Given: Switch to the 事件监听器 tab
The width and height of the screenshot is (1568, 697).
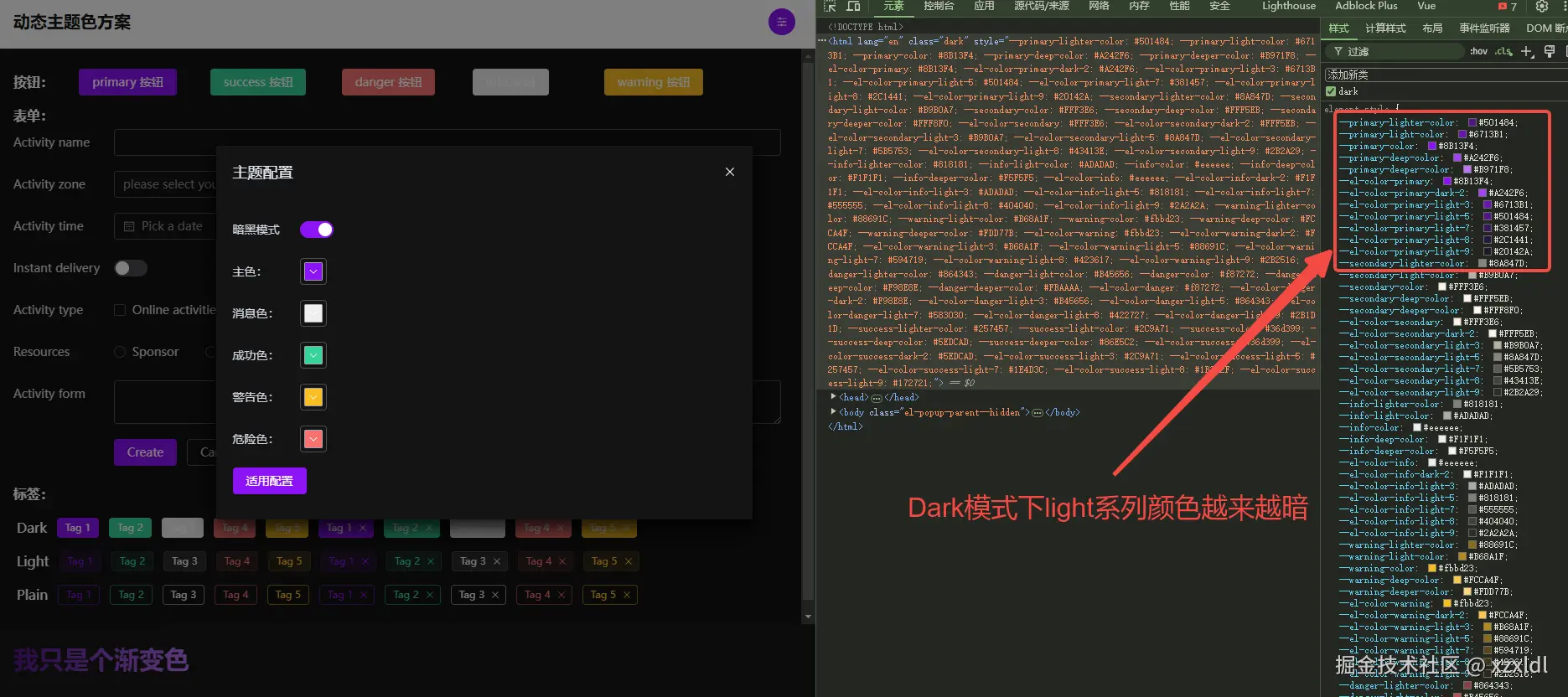Looking at the screenshot, I should point(1484,28).
